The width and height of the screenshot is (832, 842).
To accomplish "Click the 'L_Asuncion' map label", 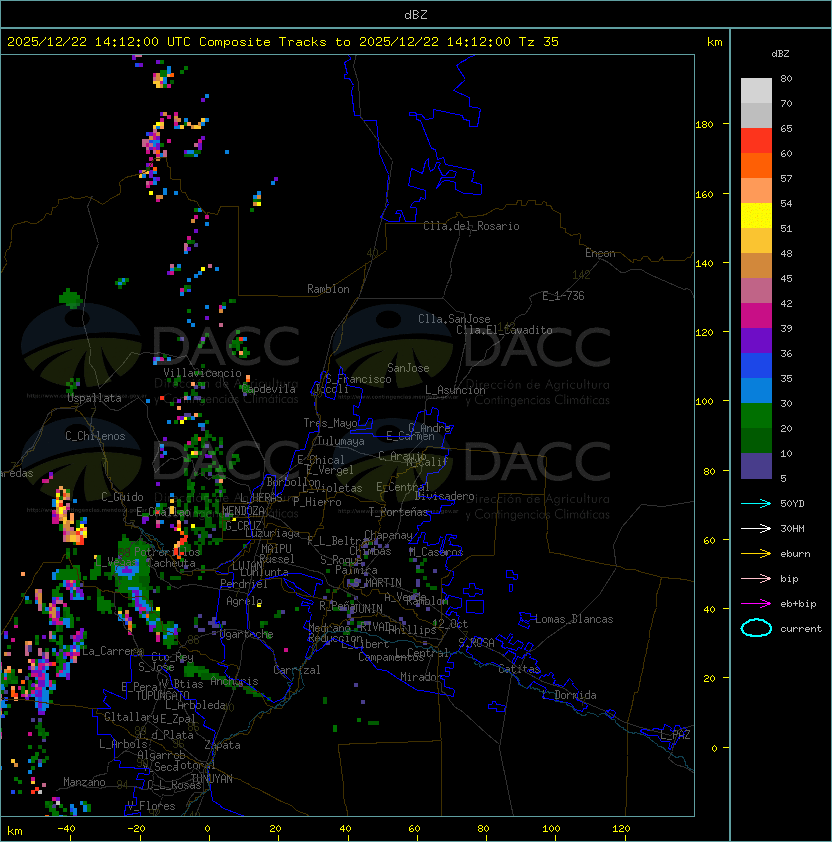I will pyautogui.click(x=455, y=390).
